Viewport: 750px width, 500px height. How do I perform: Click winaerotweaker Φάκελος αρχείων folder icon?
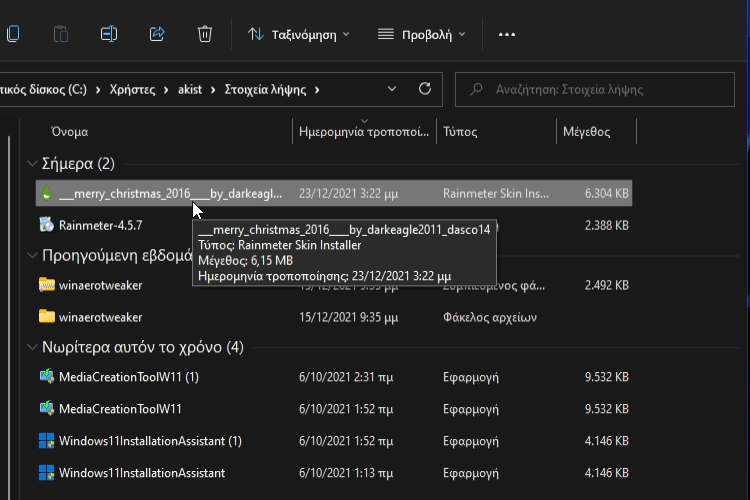tap(46, 316)
